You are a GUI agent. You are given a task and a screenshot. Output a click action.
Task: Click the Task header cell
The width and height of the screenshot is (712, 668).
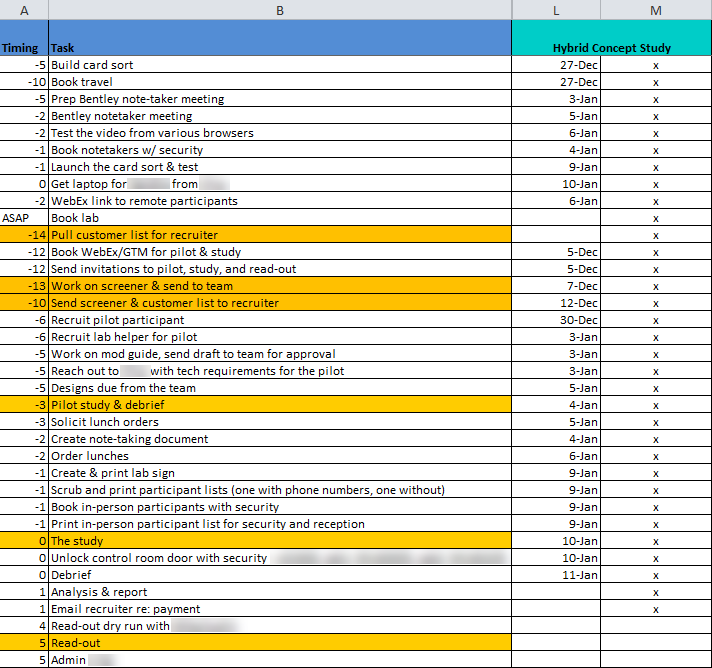tap(279, 47)
